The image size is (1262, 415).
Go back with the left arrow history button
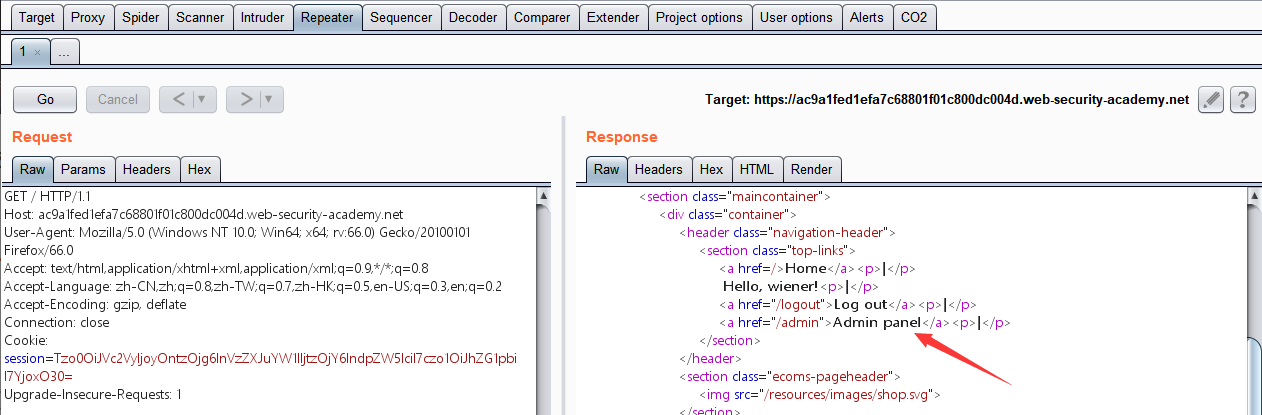coord(178,99)
